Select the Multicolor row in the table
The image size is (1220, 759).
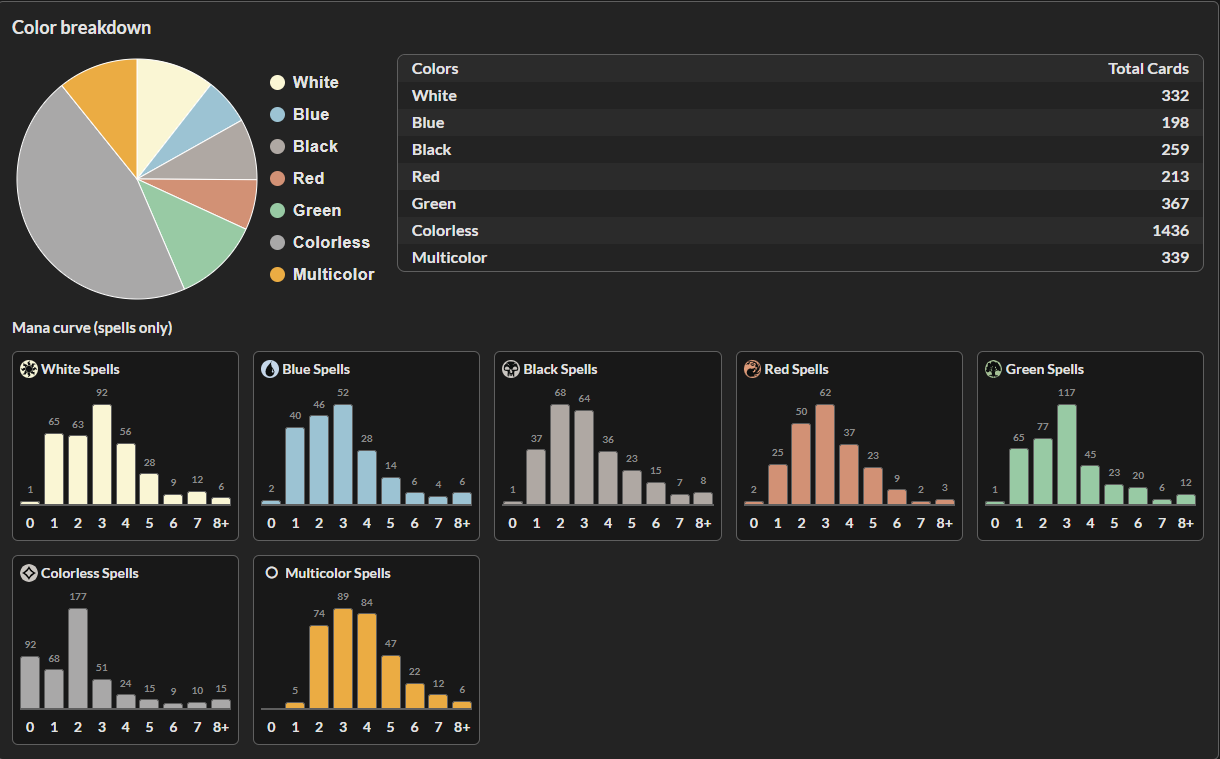800,258
